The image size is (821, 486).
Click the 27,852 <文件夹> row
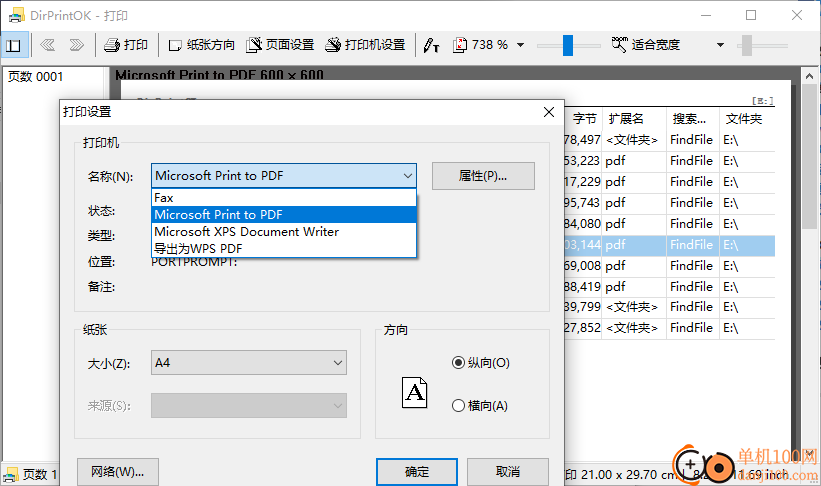pos(670,328)
